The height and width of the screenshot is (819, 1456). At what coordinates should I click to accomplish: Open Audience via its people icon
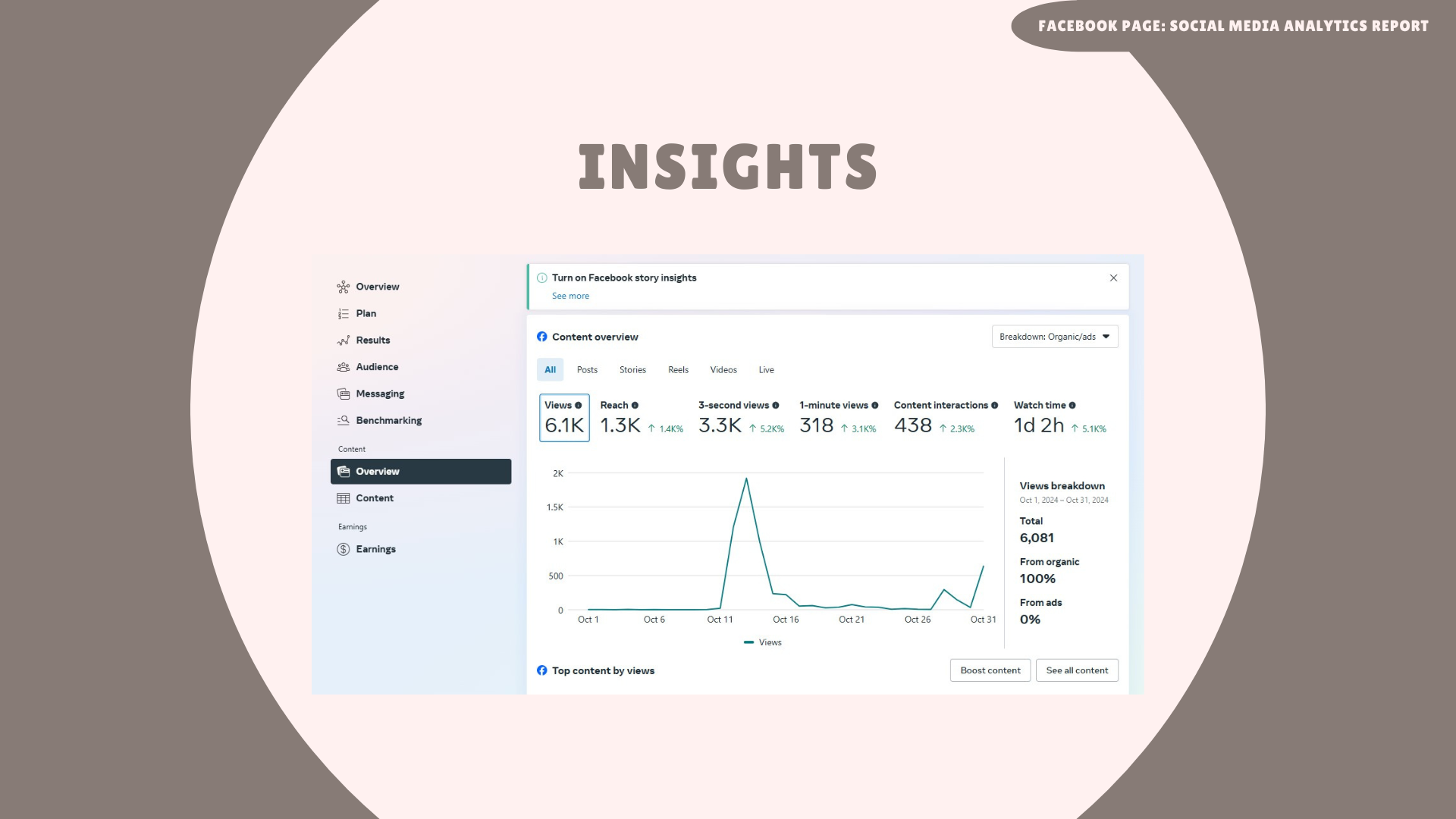(343, 367)
